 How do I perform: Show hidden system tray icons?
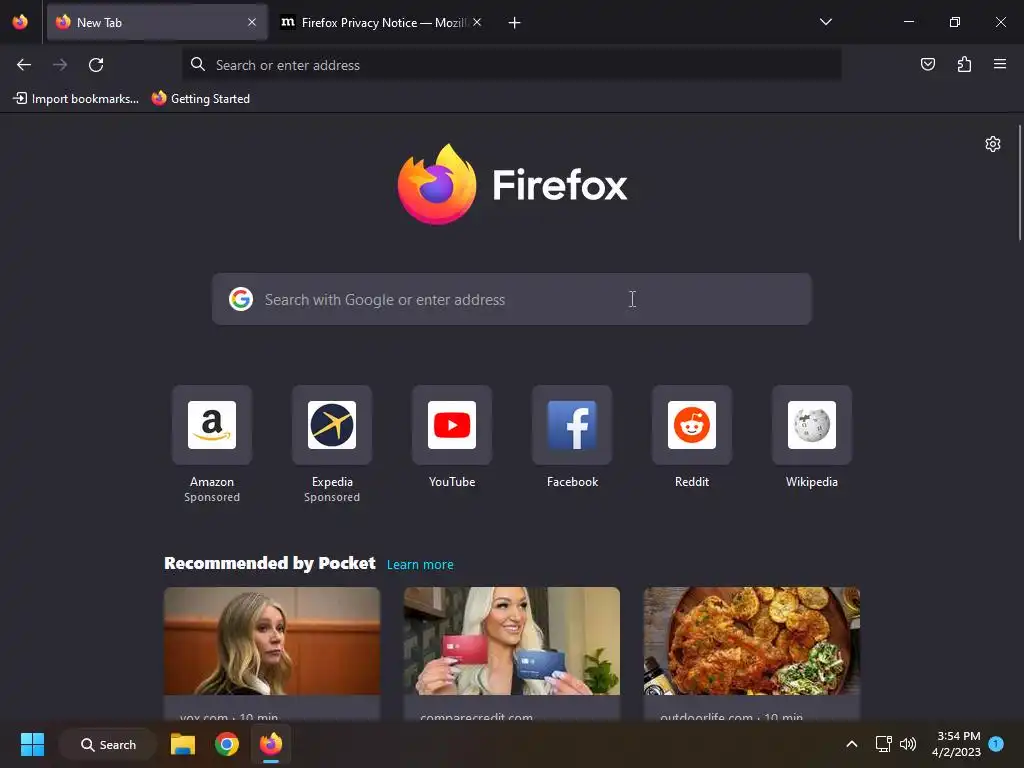tap(852, 744)
